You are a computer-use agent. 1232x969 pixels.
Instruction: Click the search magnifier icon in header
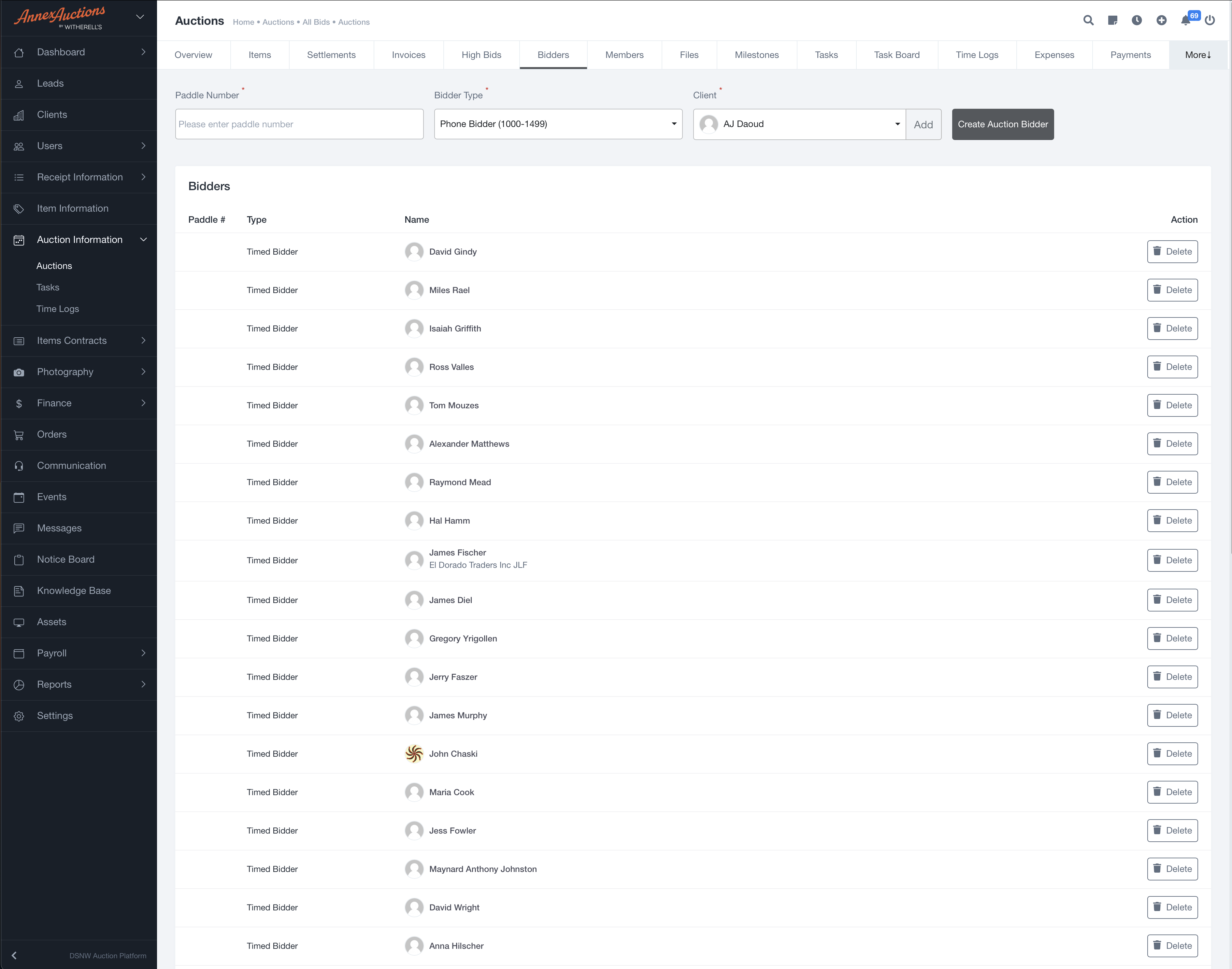coord(1088,21)
